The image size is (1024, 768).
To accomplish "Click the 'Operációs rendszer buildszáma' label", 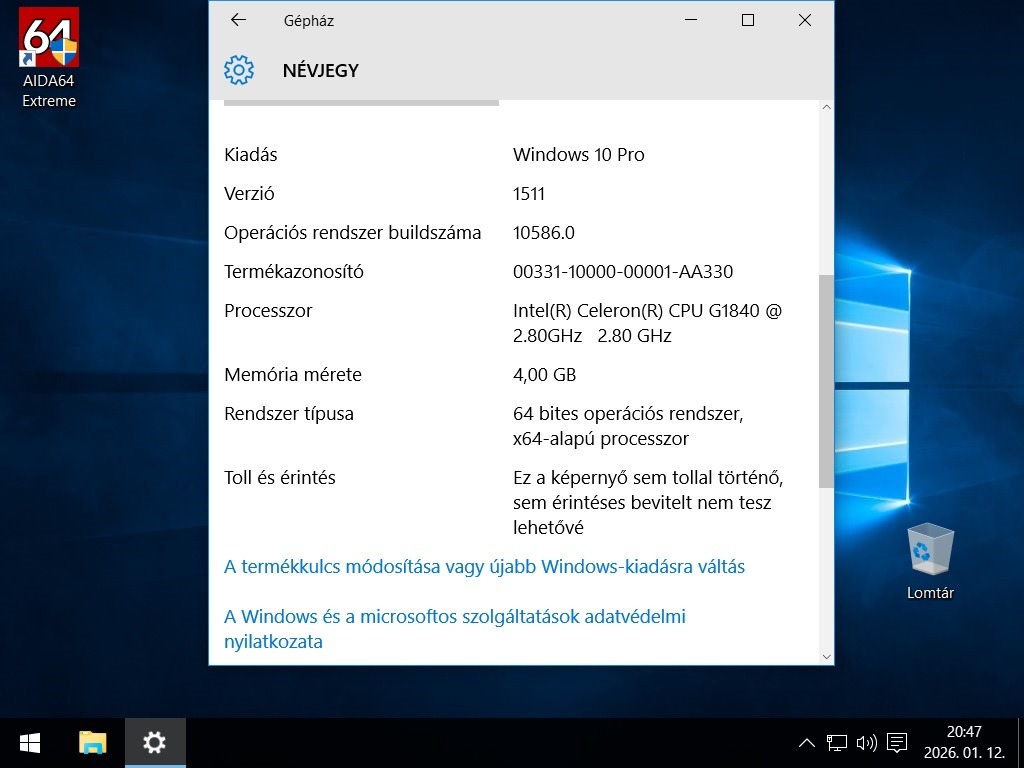I will tap(353, 233).
